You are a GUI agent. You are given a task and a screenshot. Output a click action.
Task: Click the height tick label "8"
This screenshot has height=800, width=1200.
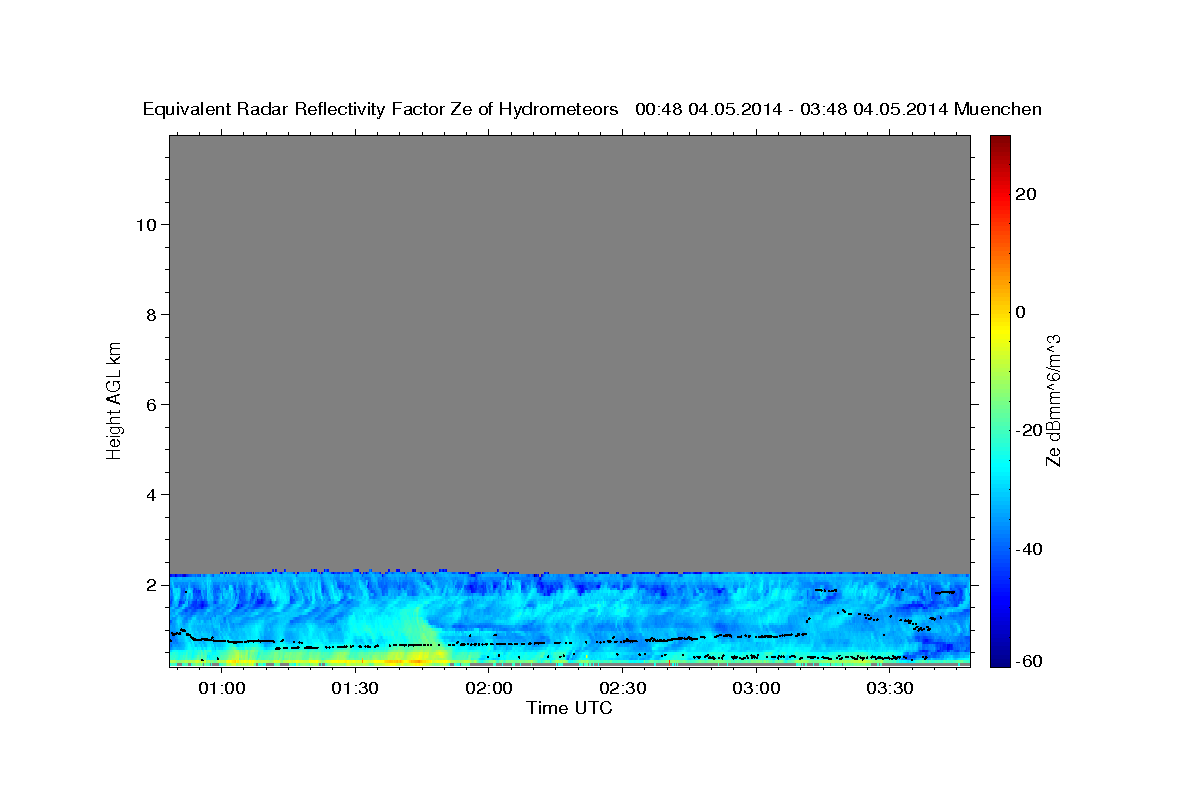[151, 314]
